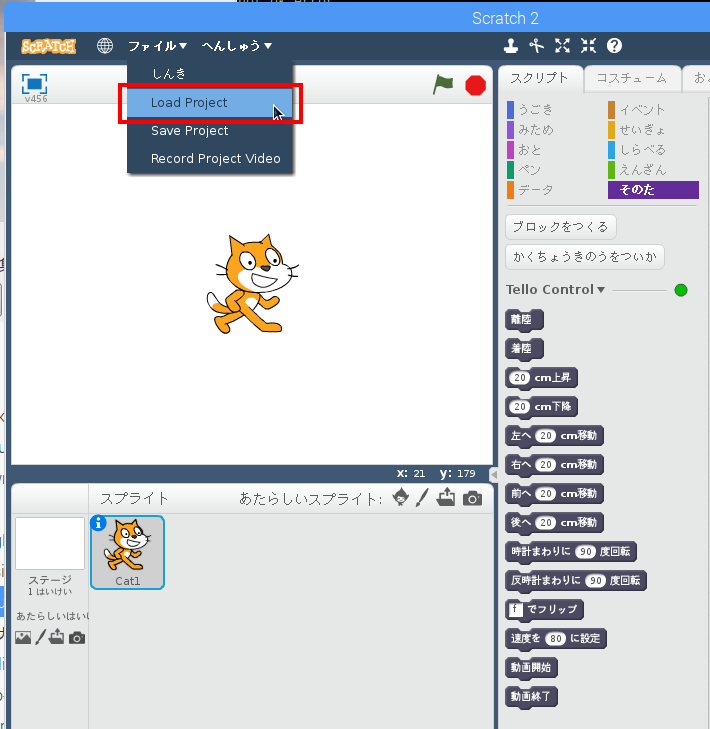This screenshot has height=729, width=710.
Task: Click the 前へ cm移動 block
Action: click(x=554, y=493)
